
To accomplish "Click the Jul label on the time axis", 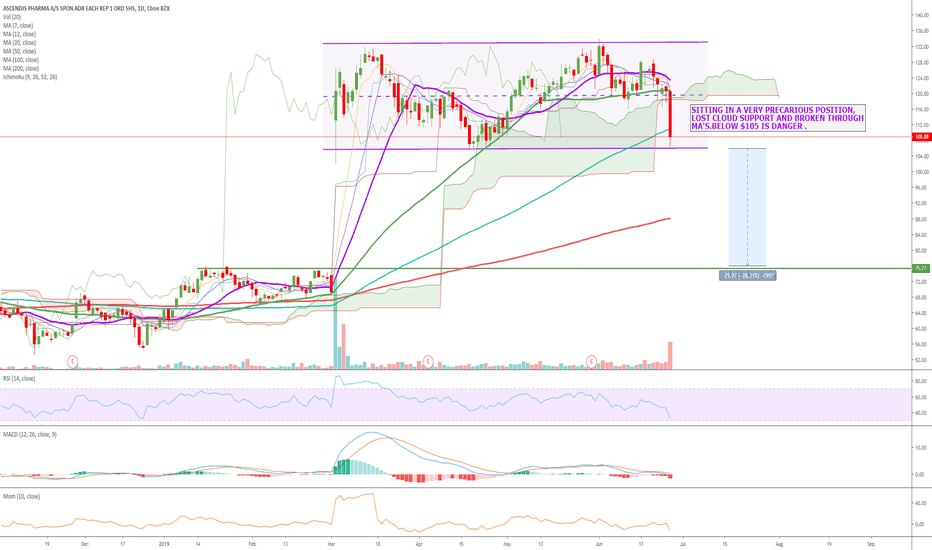I will 682,543.
